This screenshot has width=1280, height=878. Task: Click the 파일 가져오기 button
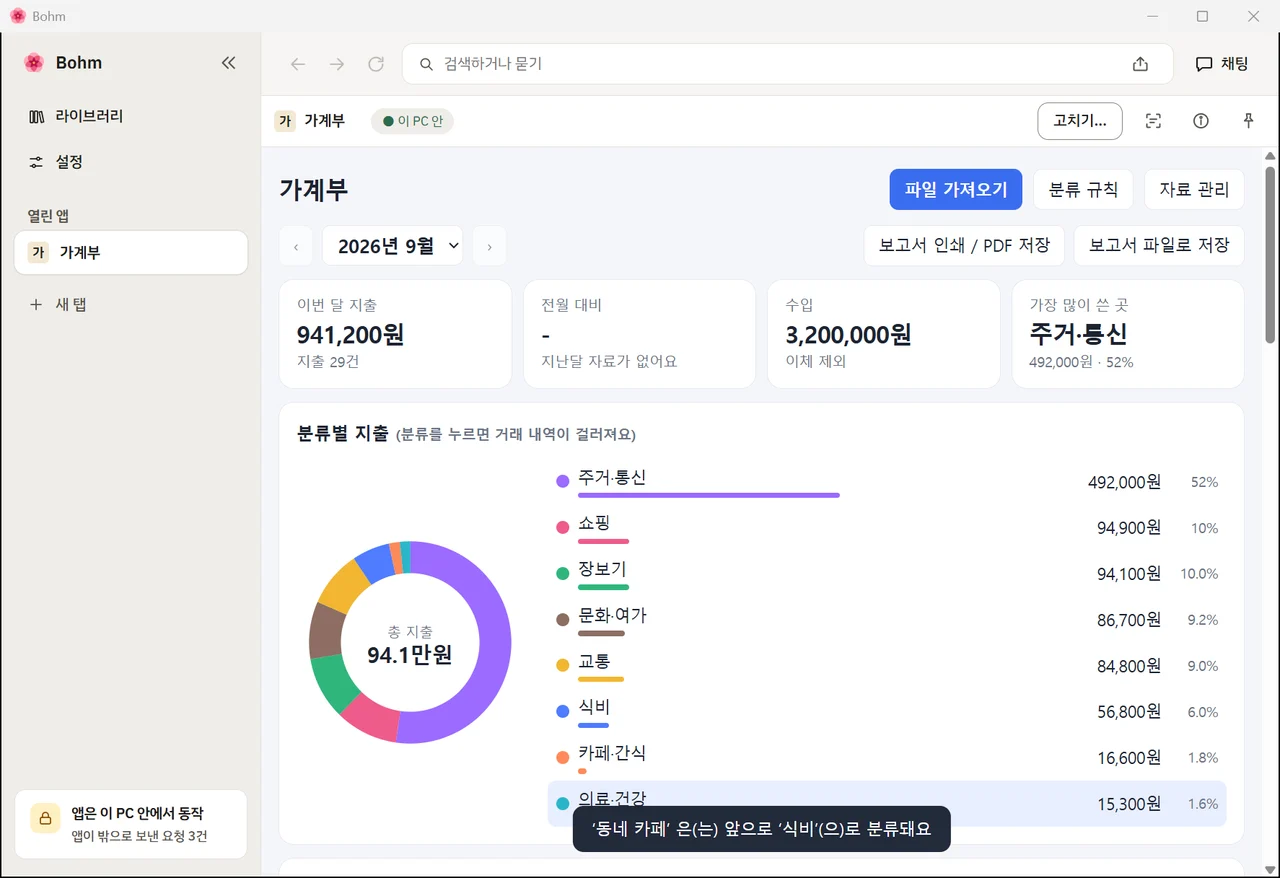(956, 189)
